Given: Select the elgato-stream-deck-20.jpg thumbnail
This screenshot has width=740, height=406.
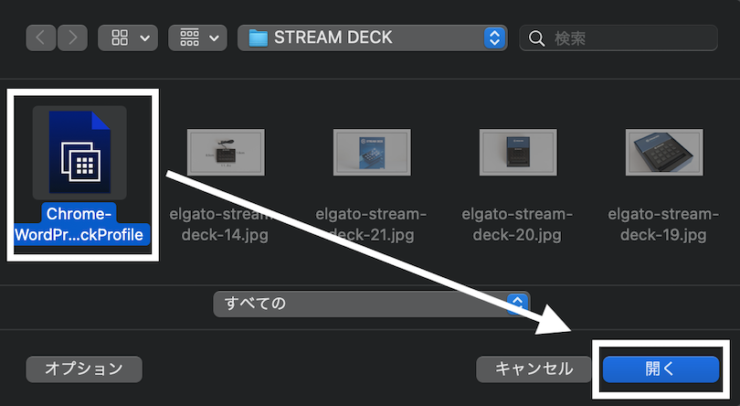Looking at the screenshot, I should (x=518, y=152).
